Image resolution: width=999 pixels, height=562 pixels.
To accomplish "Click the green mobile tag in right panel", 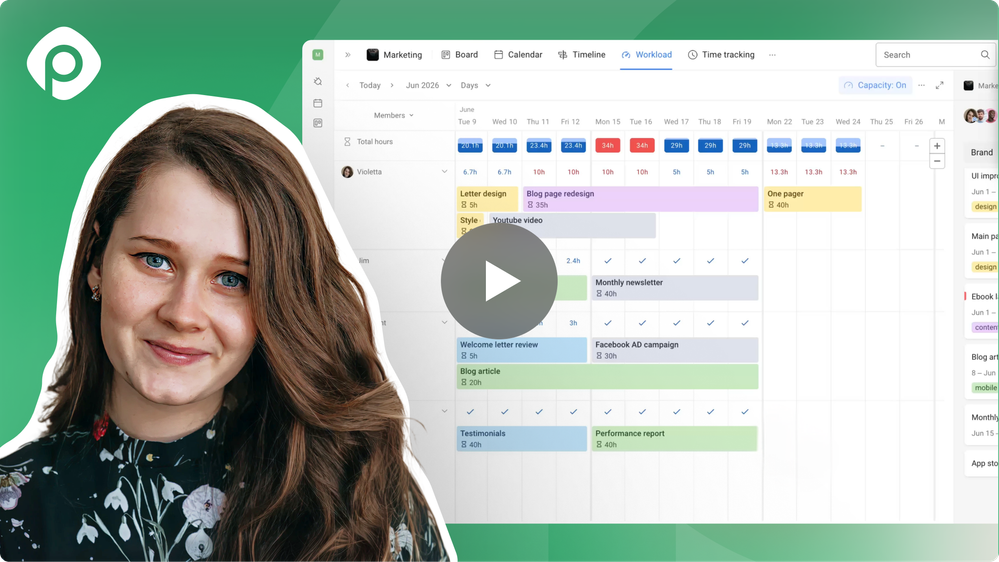I will 984,387.
